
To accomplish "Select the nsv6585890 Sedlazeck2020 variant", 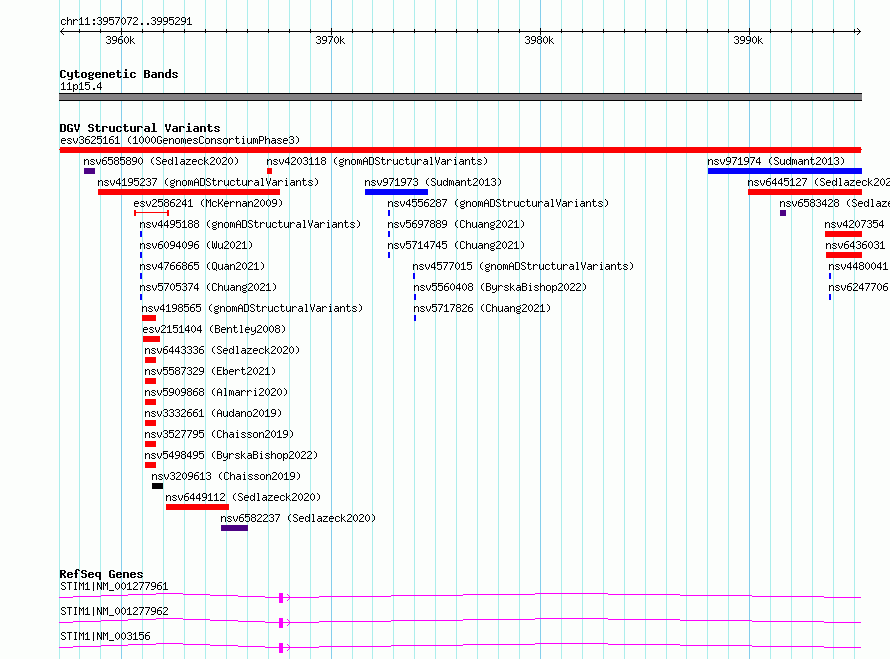I will pyautogui.click(x=161, y=161).
